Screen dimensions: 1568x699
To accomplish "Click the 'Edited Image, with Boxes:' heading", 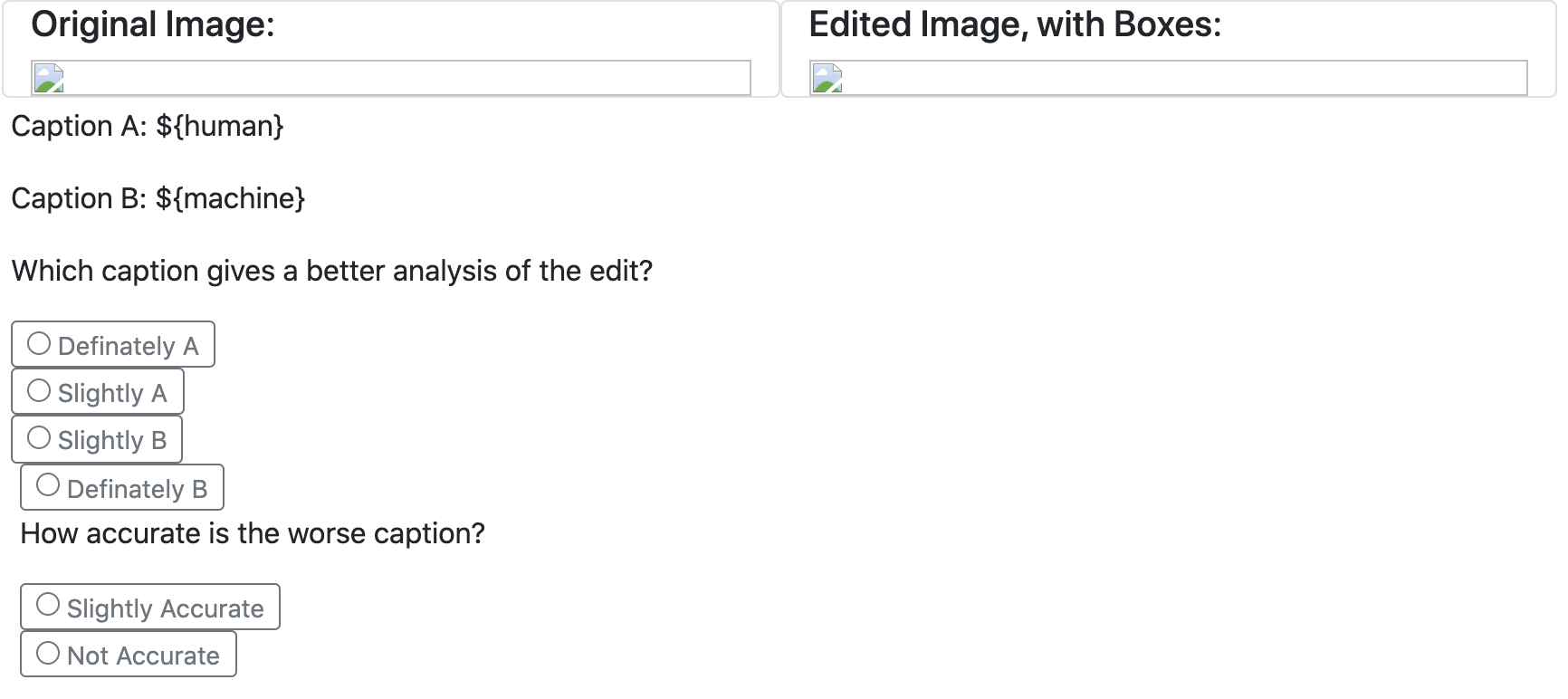I will click(x=1015, y=24).
